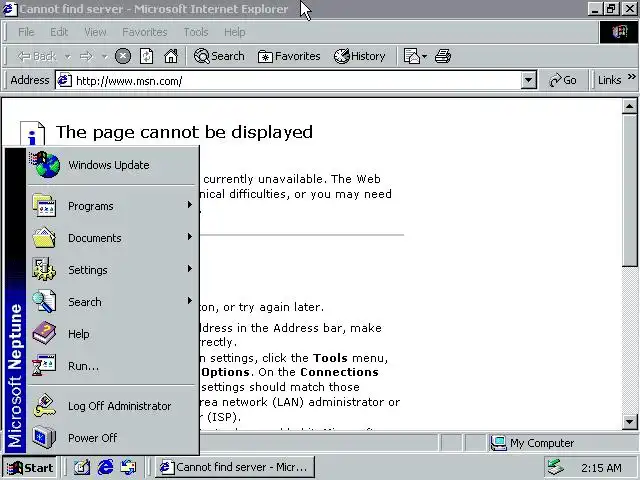
Task: Click the Cannot find server taskbar button
Action: coord(235,467)
